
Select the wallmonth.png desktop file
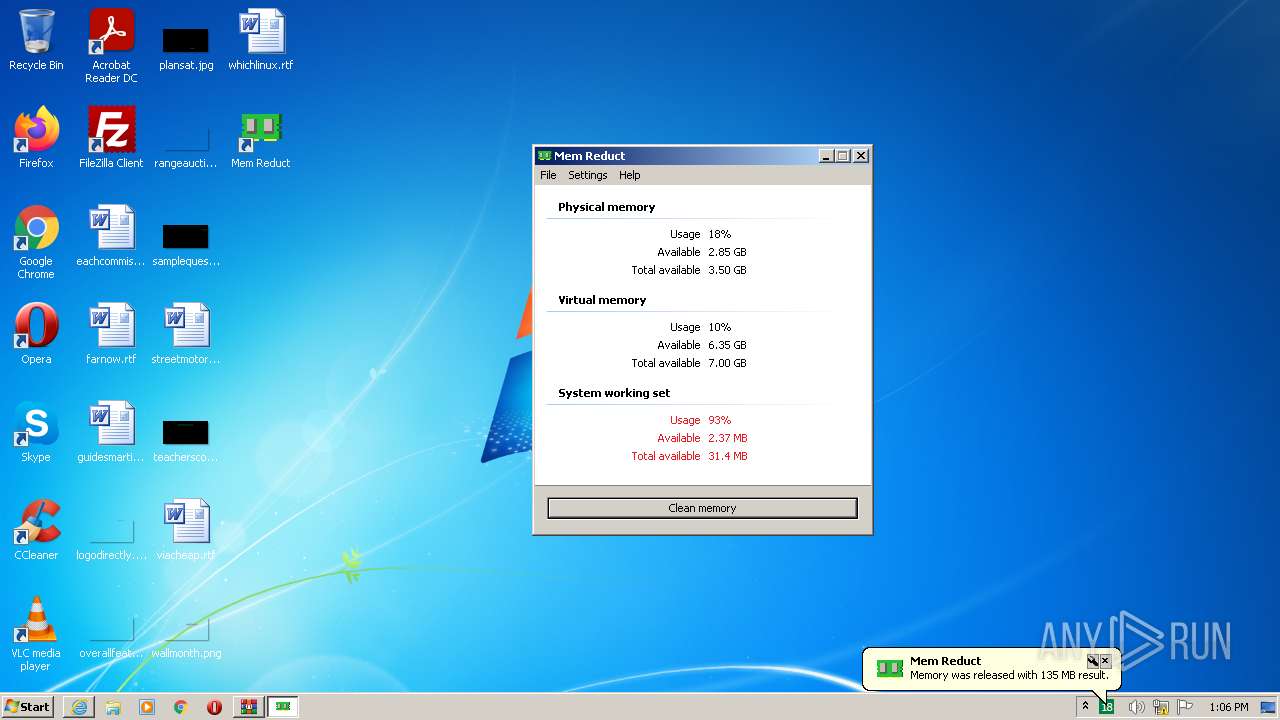pos(186,635)
